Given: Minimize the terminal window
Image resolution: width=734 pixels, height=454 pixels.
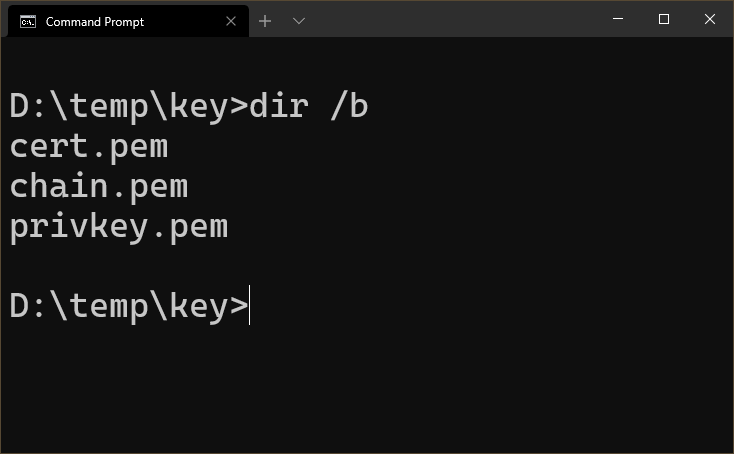Looking at the screenshot, I should (618, 19).
